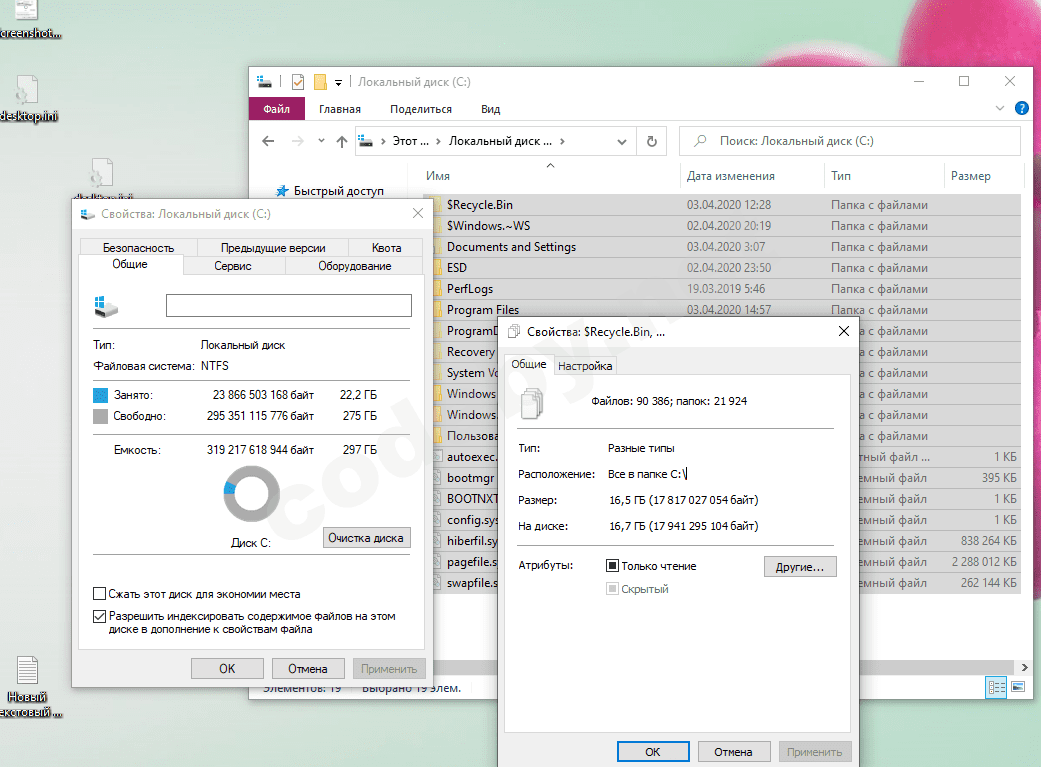
Task: Navigate up one folder level arrow
Action: click(x=342, y=141)
